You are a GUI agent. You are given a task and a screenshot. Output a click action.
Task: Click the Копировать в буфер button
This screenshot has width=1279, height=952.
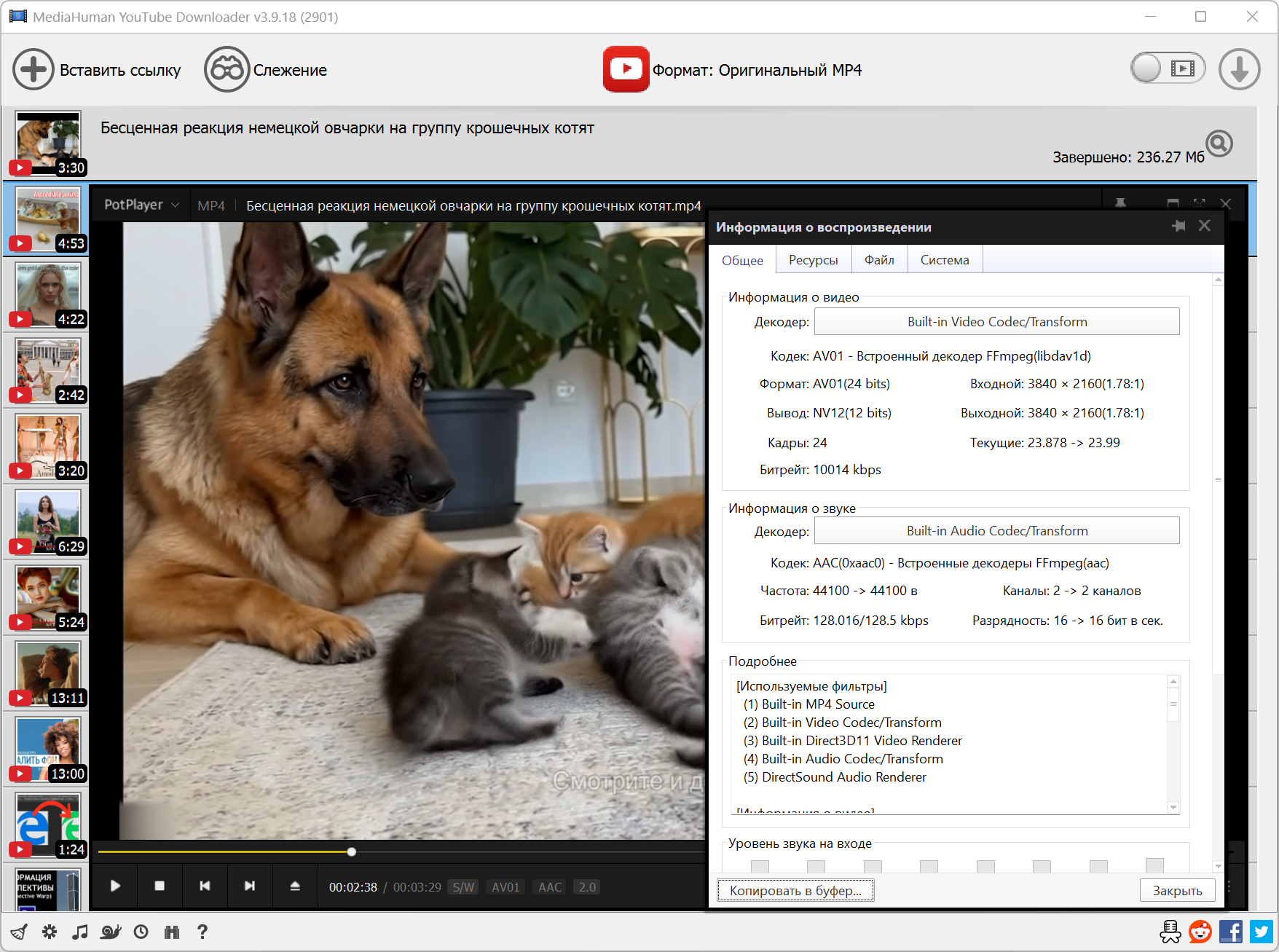pyautogui.click(x=795, y=890)
